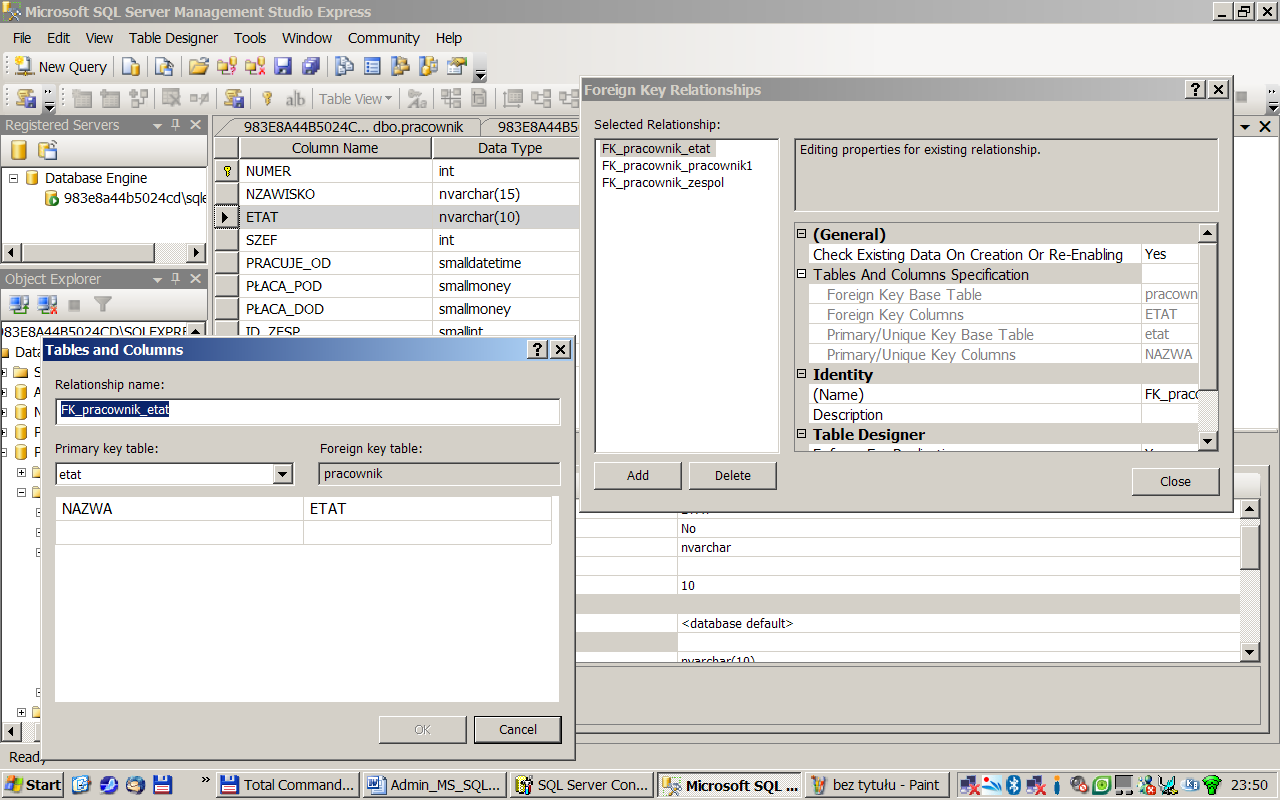Click the NUMER column name cell
The width and height of the screenshot is (1280, 800).
pos(336,171)
